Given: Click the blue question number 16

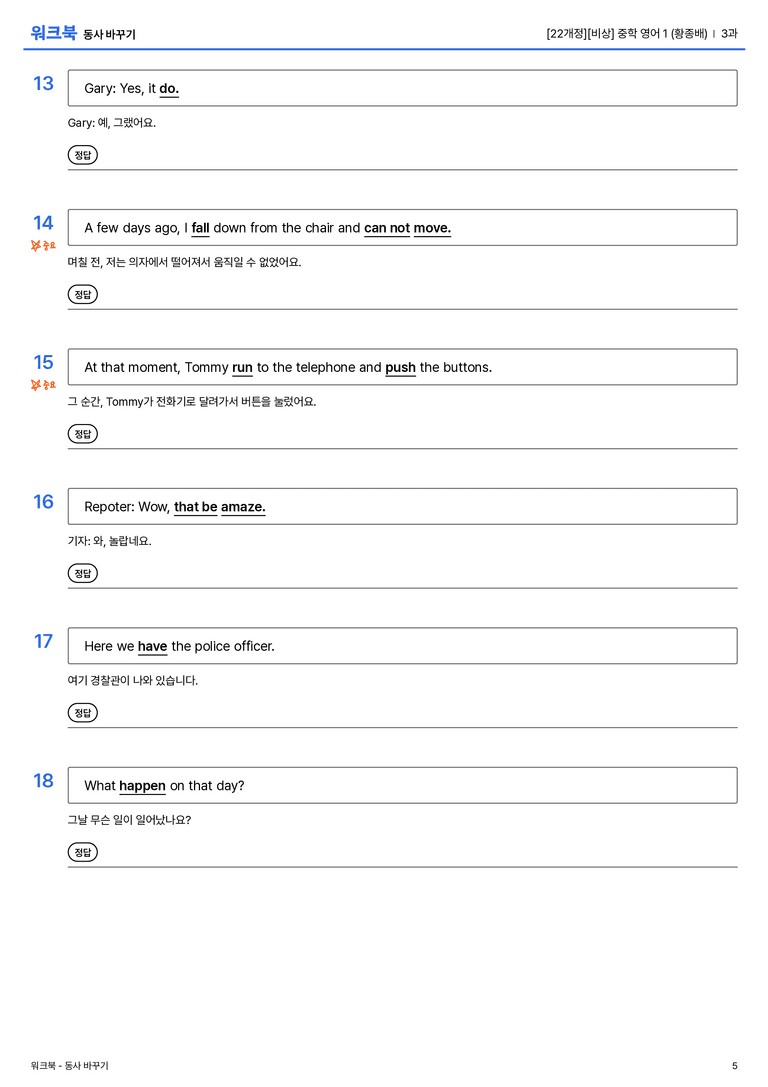Looking at the screenshot, I should click(43, 502).
